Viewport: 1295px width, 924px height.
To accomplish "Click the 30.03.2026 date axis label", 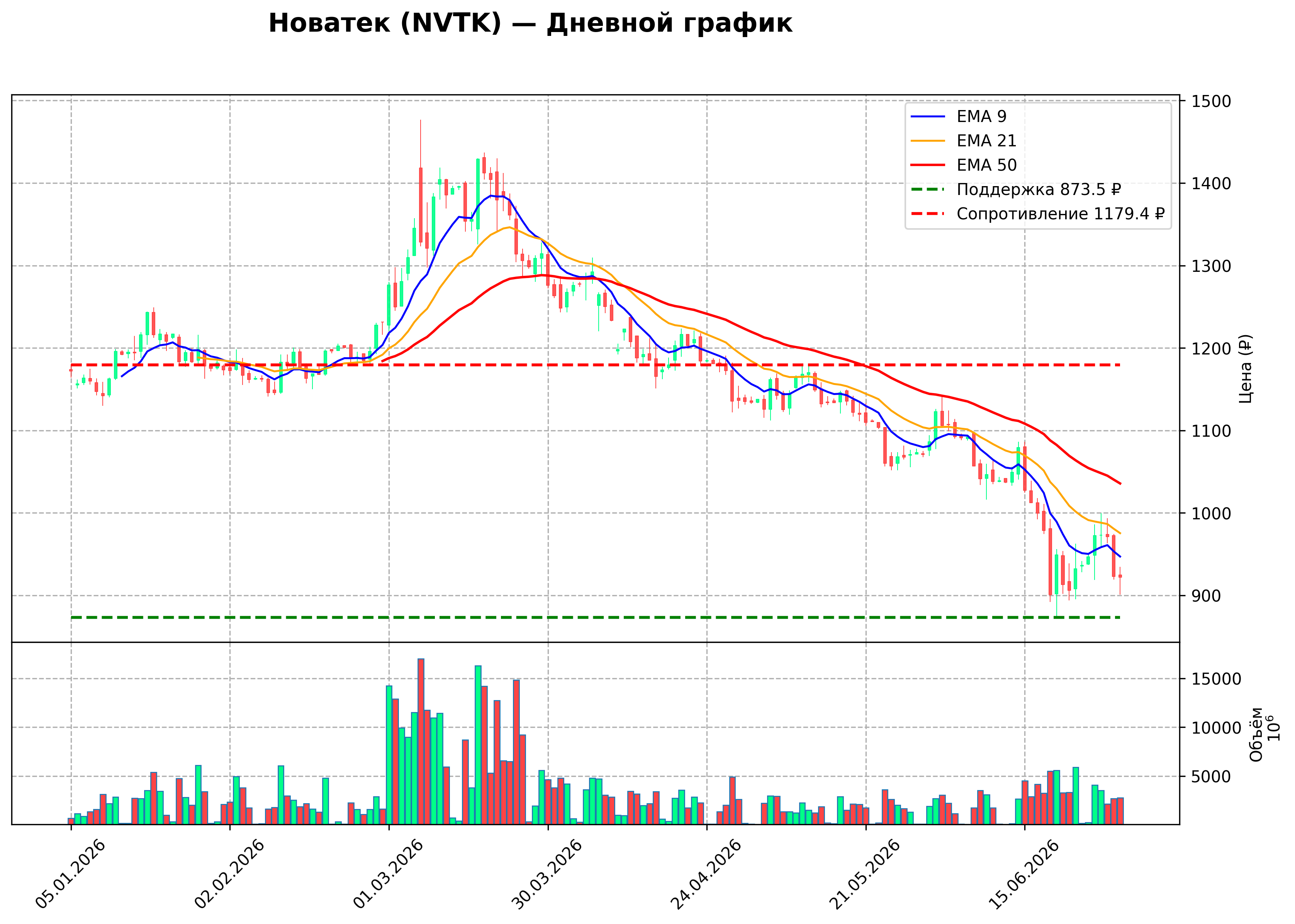I will [547, 874].
